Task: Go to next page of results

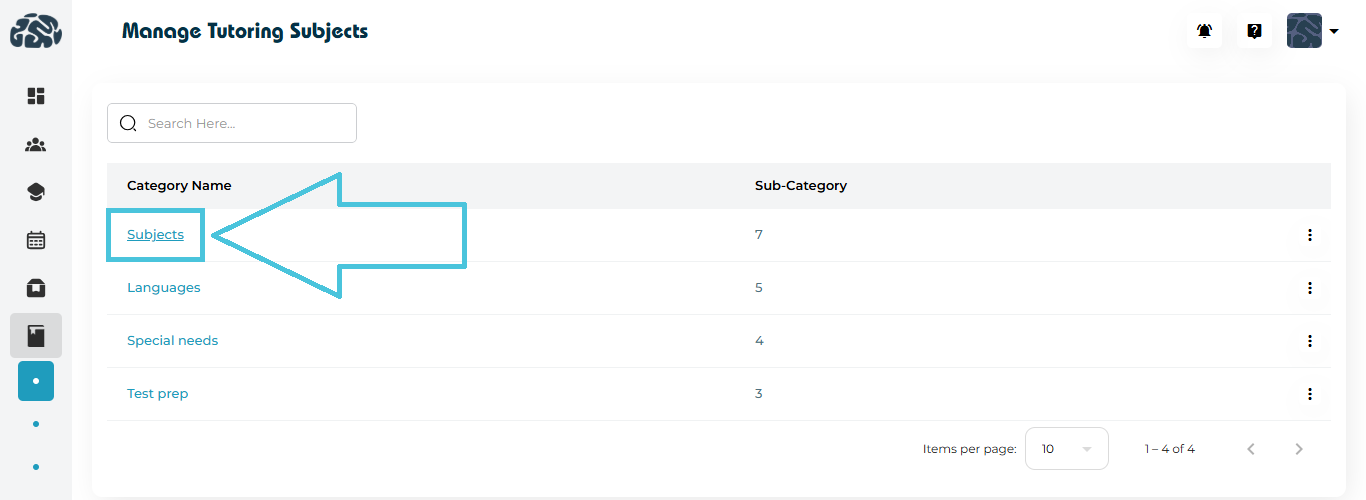Action: click(1299, 449)
